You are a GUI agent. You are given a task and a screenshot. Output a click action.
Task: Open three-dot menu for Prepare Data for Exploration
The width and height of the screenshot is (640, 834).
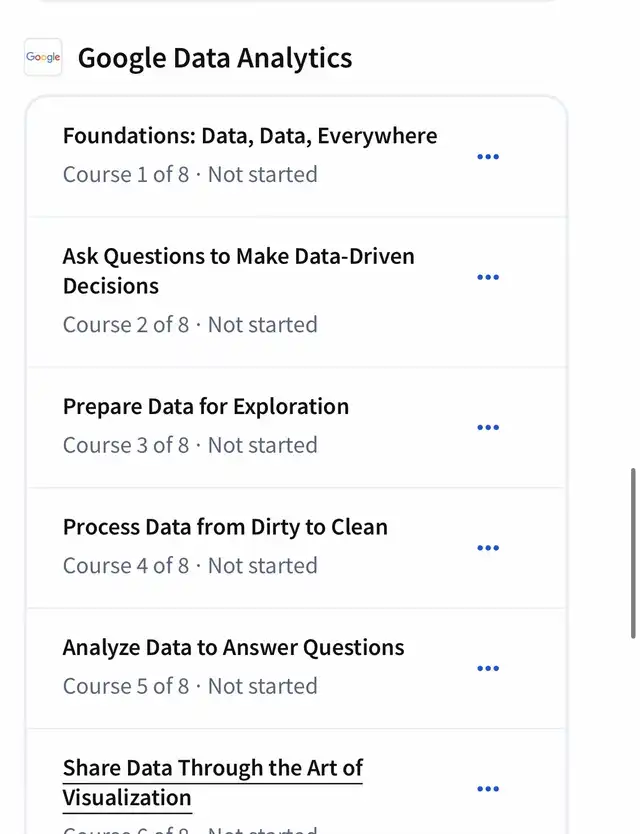click(488, 427)
